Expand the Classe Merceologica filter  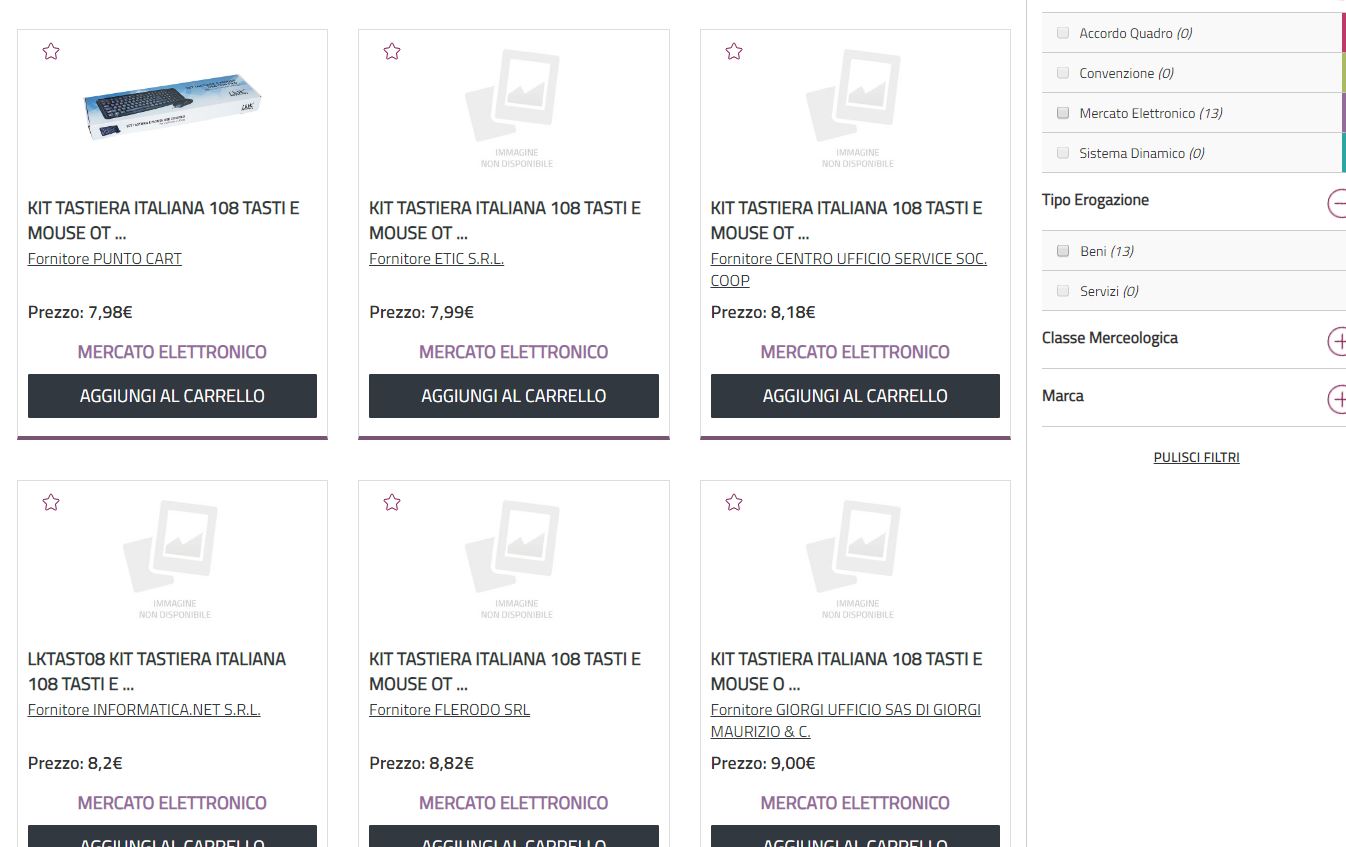point(1337,342)
